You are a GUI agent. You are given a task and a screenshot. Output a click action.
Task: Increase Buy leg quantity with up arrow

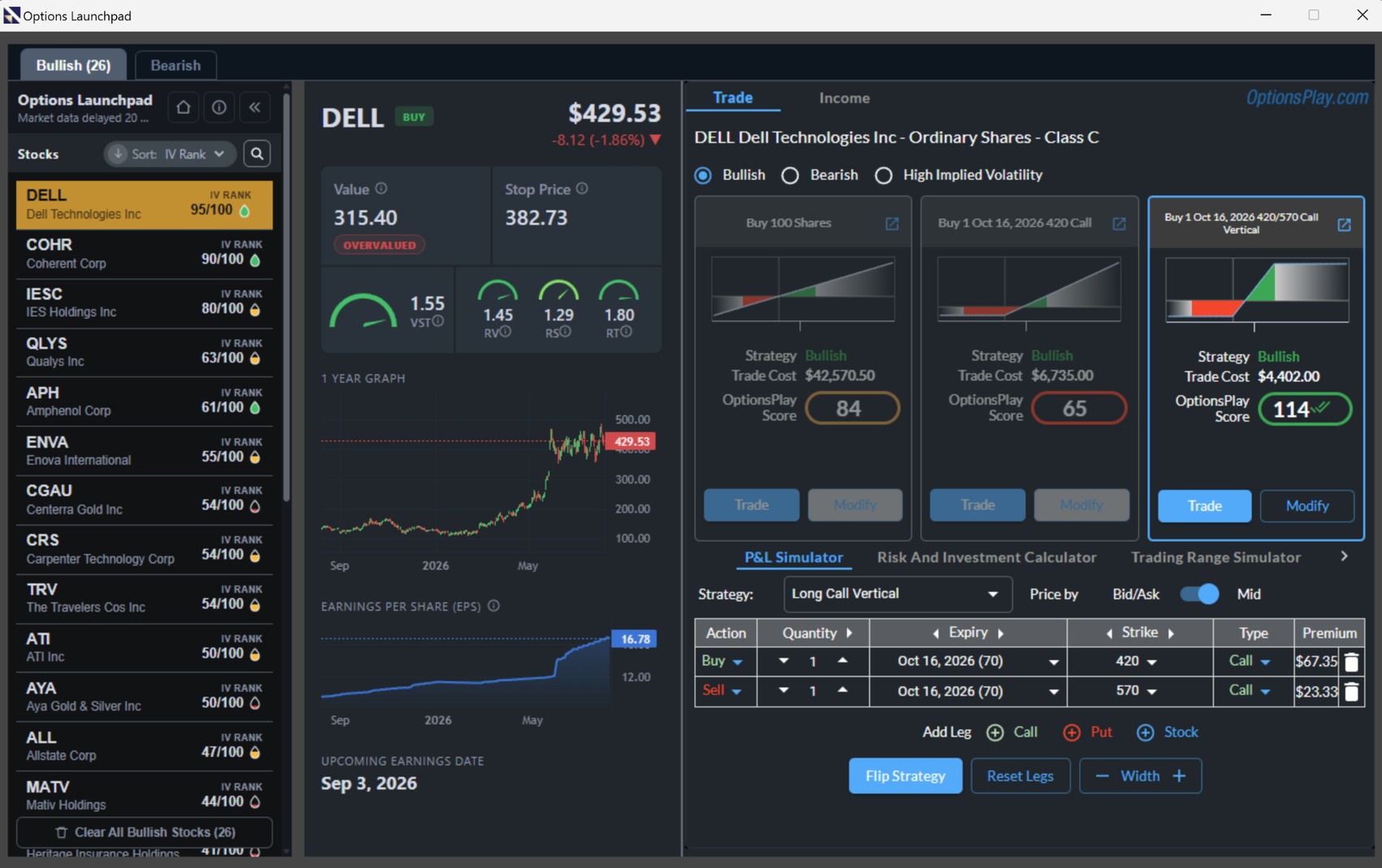click(x=842, y=661)
